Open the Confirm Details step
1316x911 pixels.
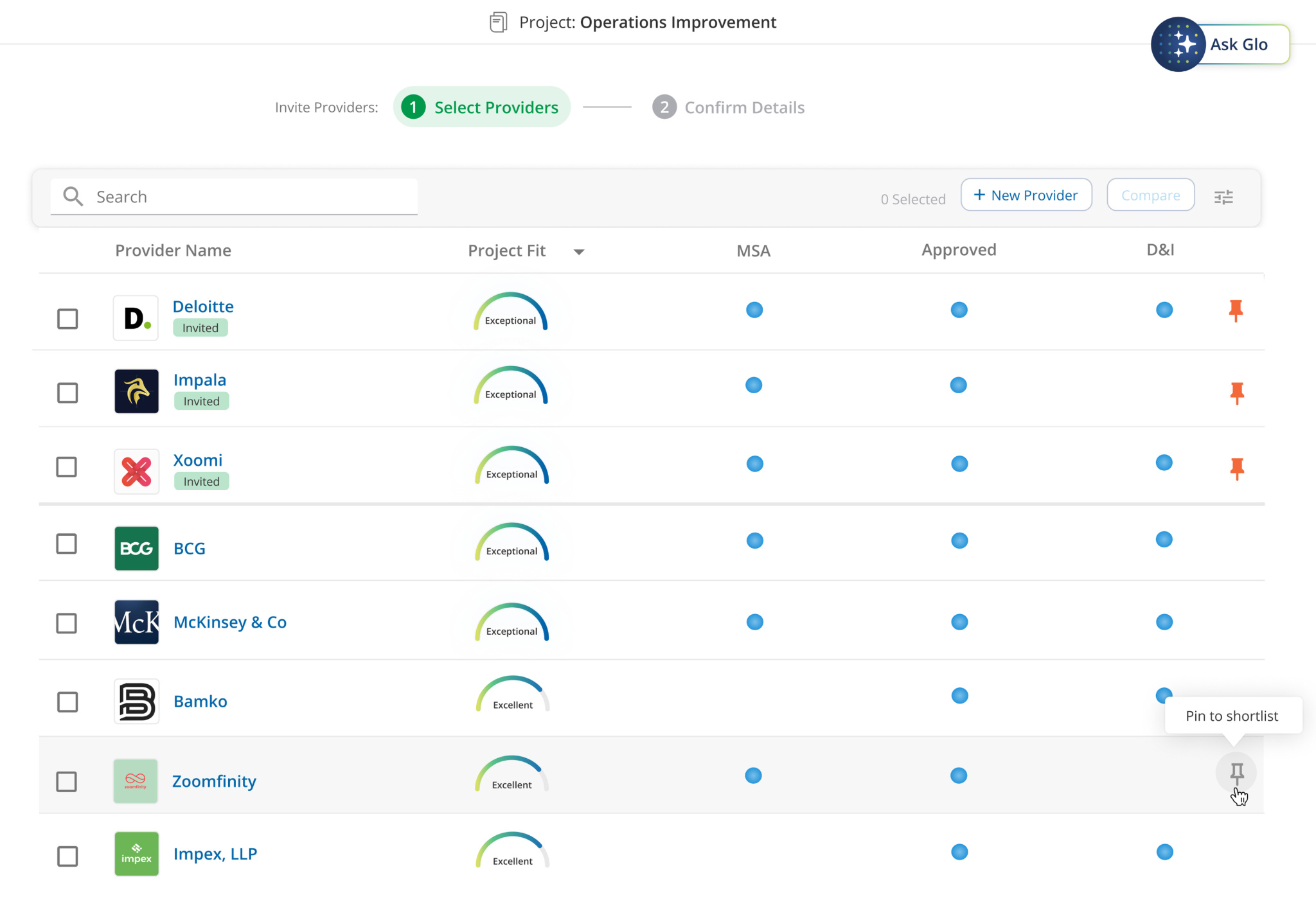[x=729, y=107]
